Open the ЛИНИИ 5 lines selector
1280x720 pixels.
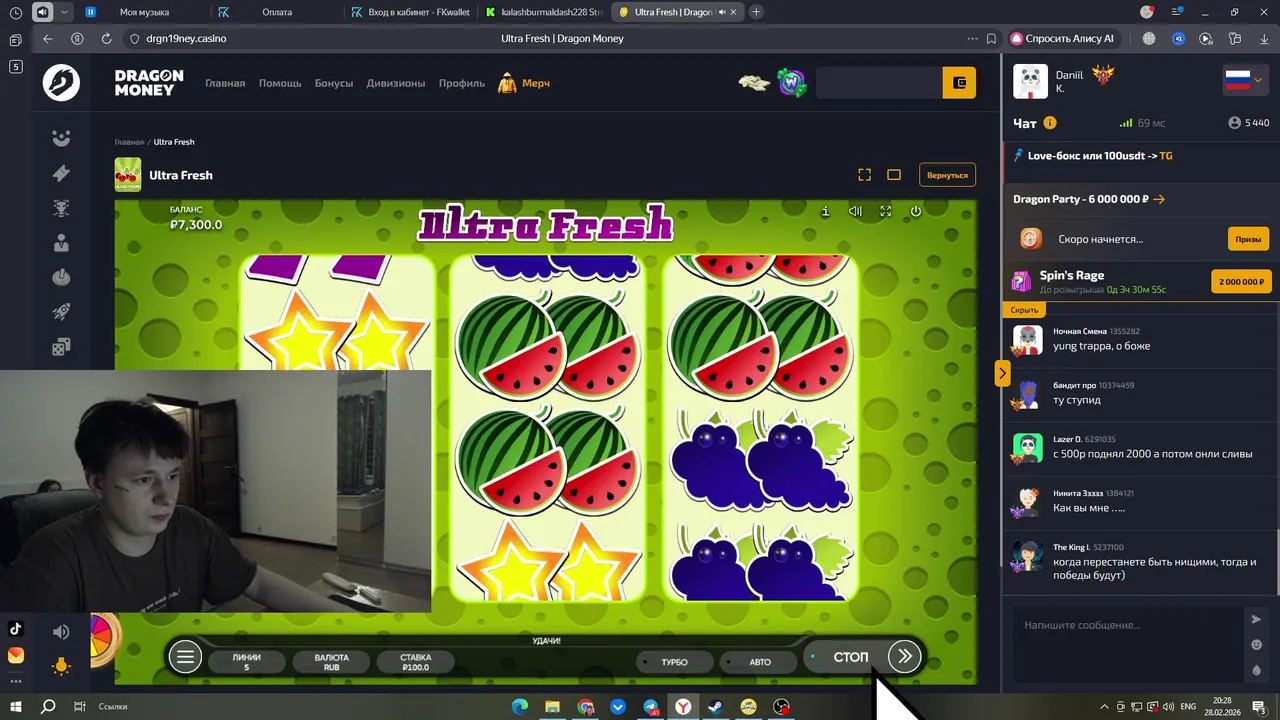point(246,662)
